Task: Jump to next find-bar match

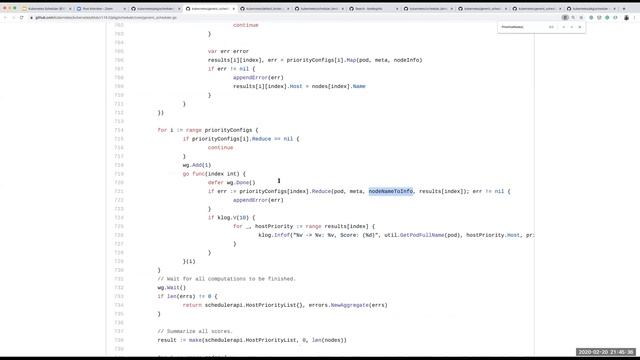Action: 571,27
